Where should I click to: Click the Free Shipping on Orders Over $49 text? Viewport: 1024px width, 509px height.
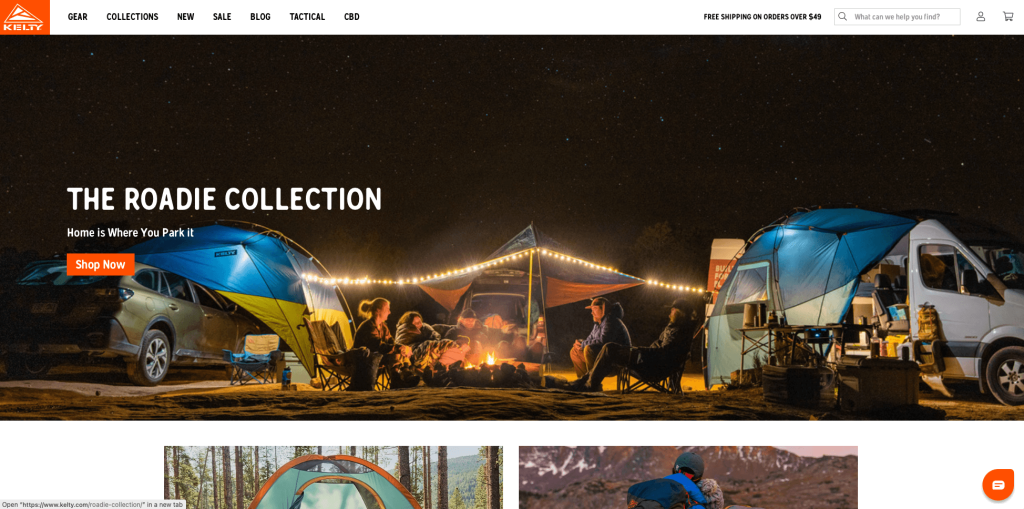pos(762,17)
